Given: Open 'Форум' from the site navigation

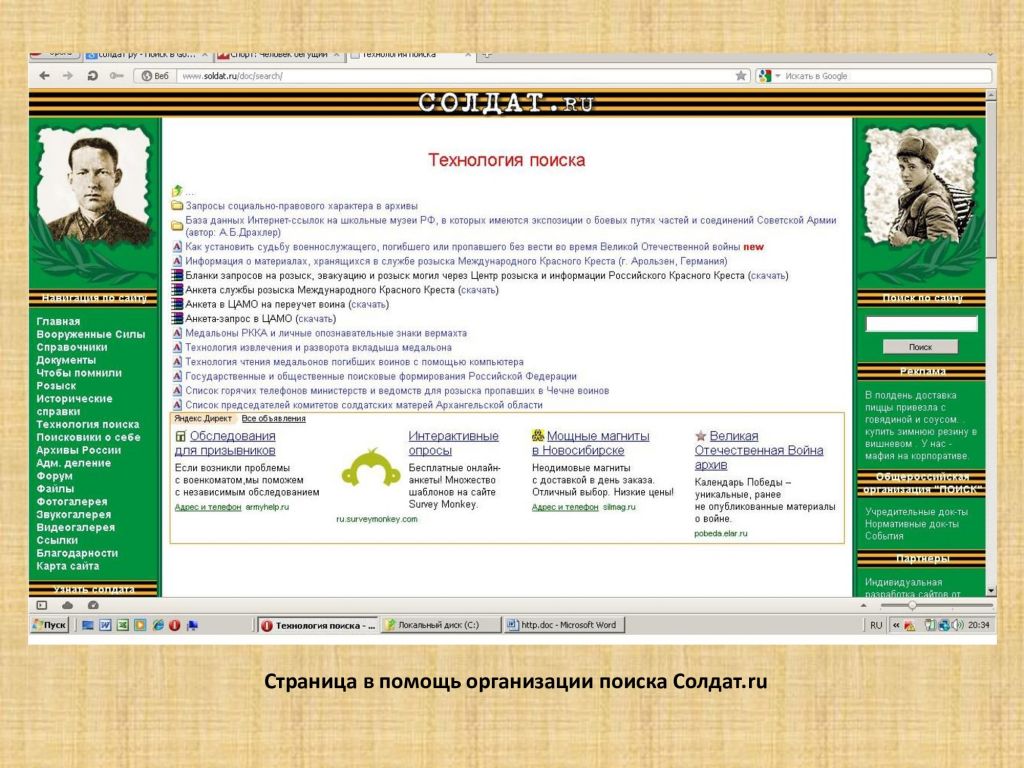Looking at the screenshot, I should [x=54, y=476].
